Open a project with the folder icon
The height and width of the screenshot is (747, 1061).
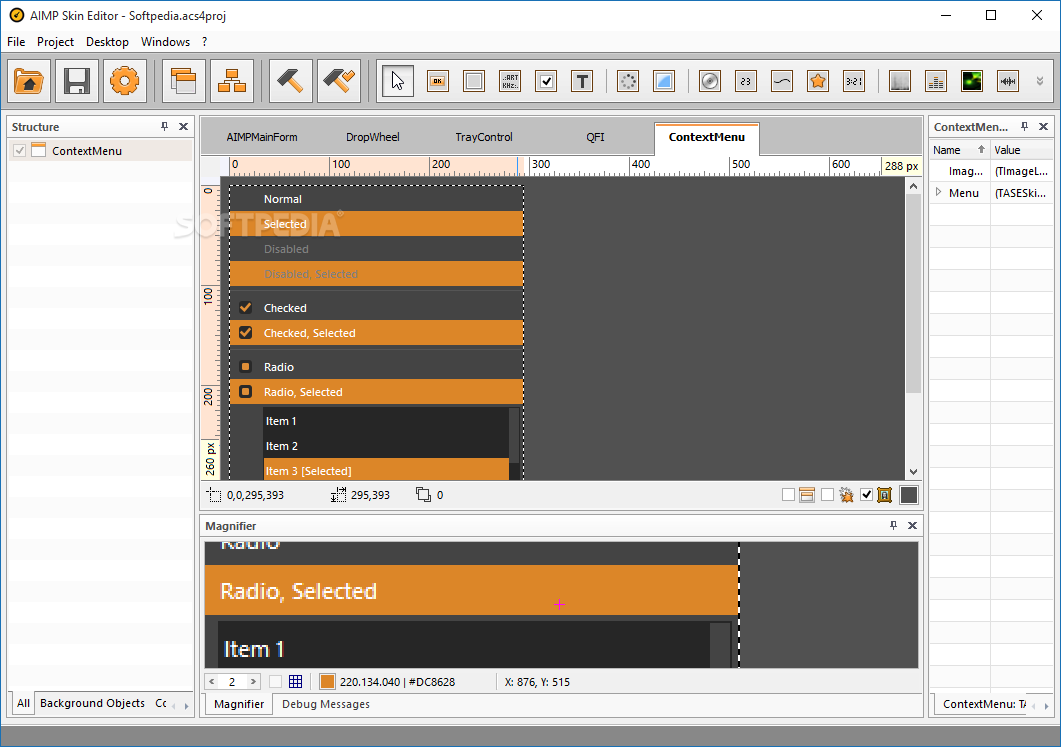click(x=29, y=82)
